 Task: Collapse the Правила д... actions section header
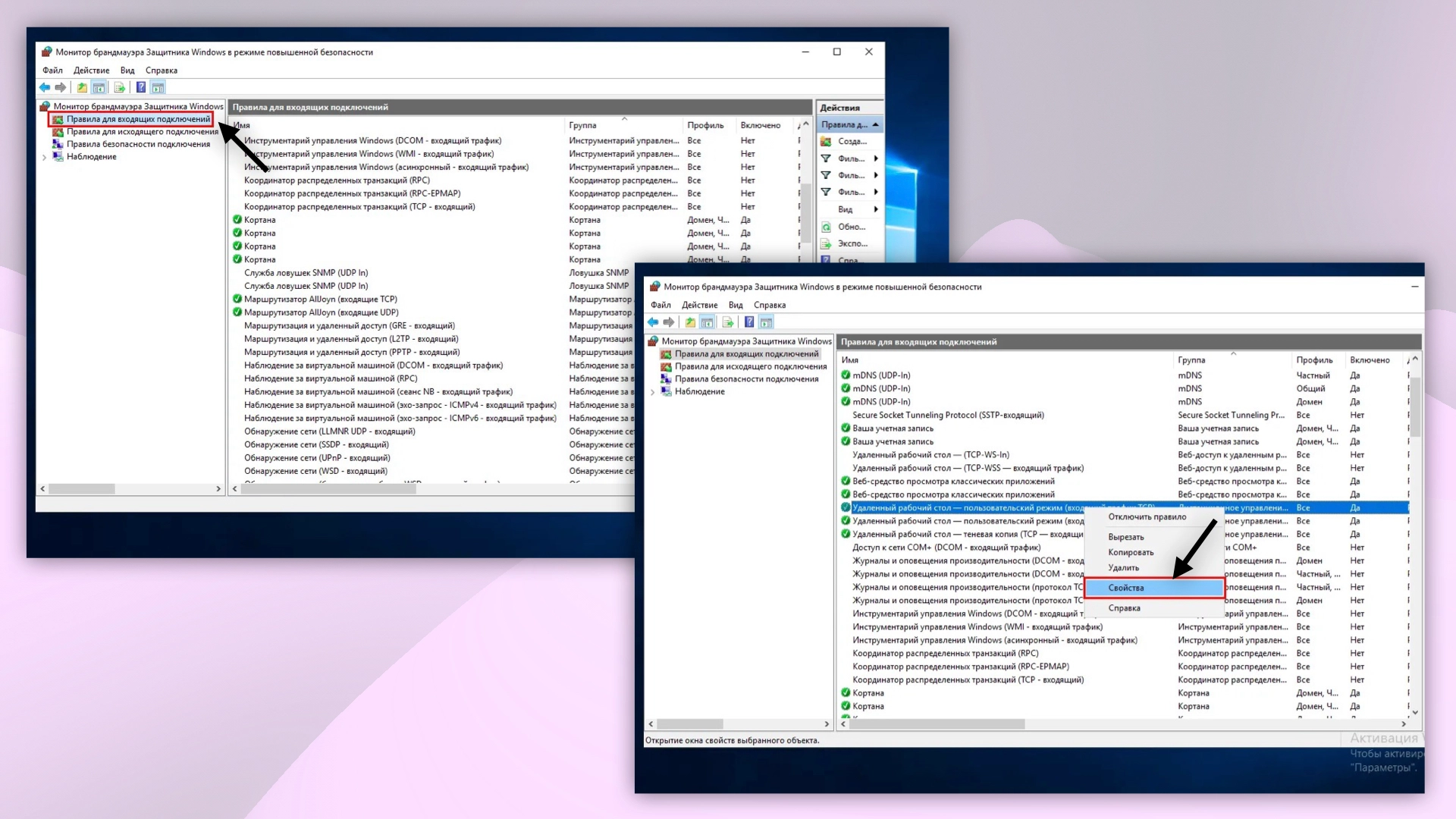click(x=875, y=124)
